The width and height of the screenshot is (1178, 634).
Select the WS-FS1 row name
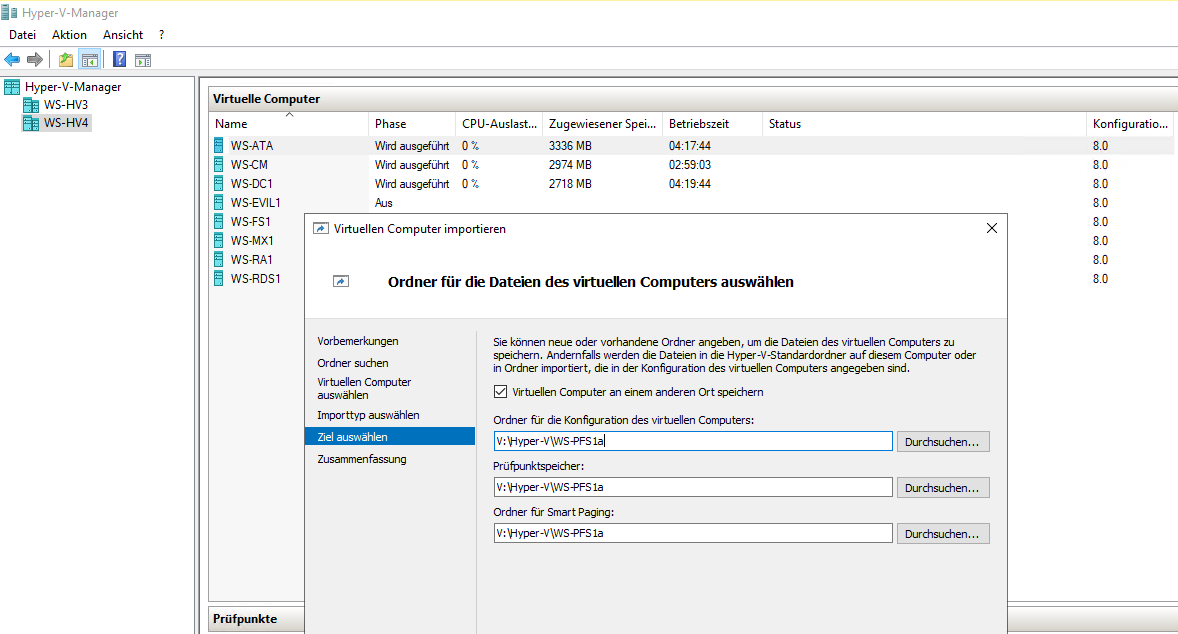[250, 222]
